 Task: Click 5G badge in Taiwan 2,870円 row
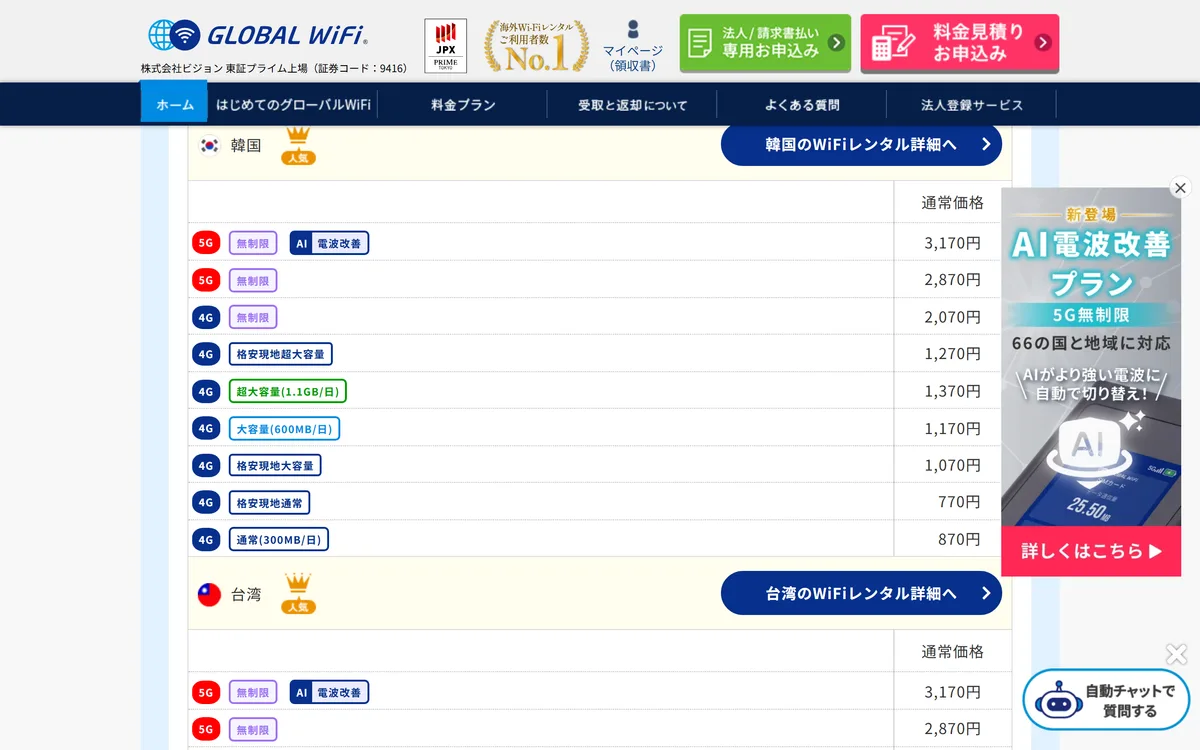[x=206, y=729]
